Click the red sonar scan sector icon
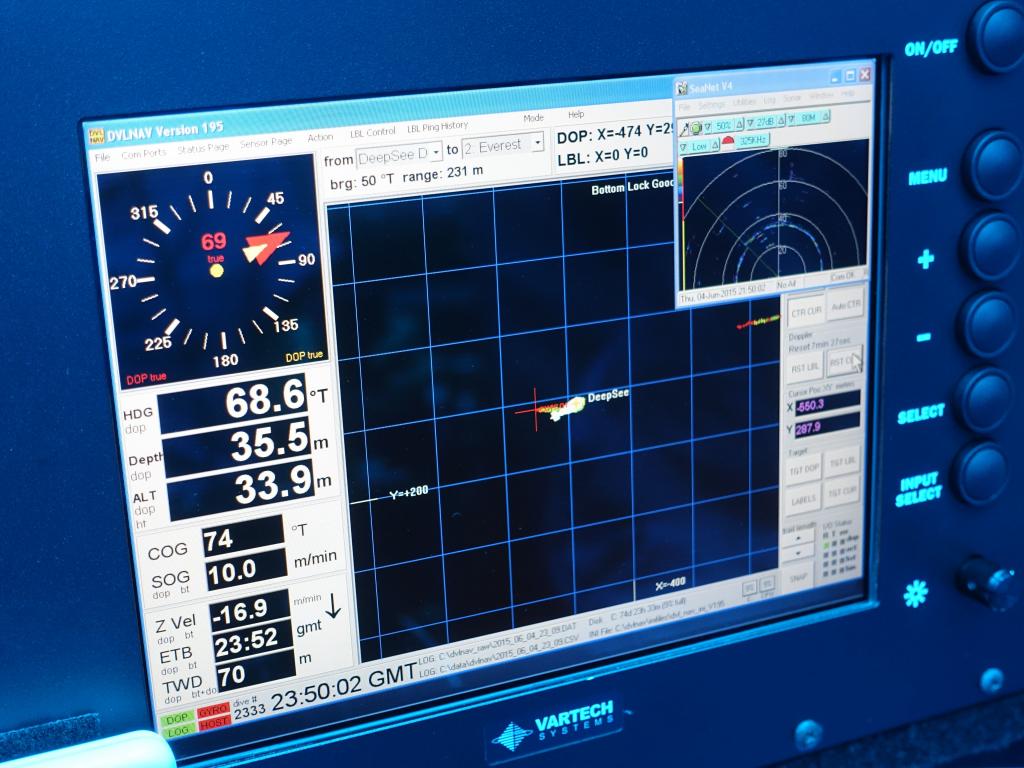The image size is (1024, 768). (728, 140)
